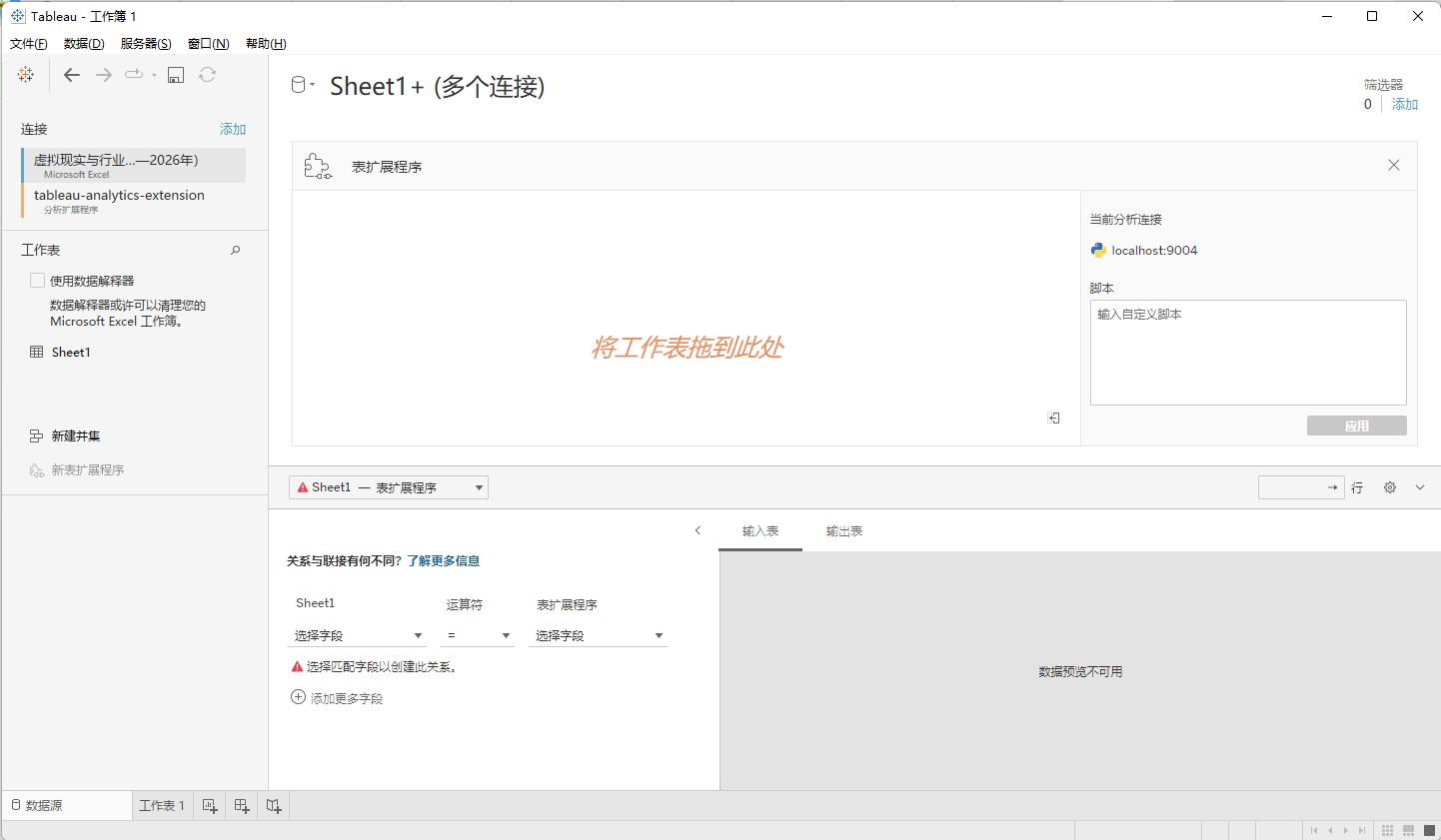
Task: Click in the custom script text area
Action: (x=1248, y=353)
